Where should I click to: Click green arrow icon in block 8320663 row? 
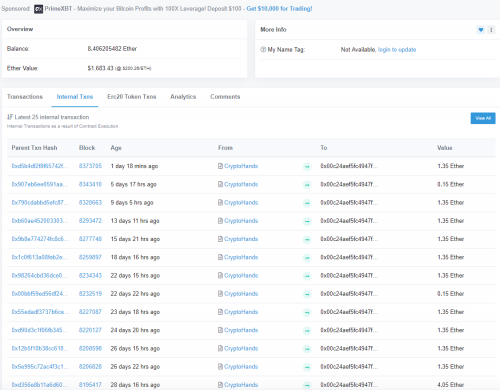click(x=307, y=203)
